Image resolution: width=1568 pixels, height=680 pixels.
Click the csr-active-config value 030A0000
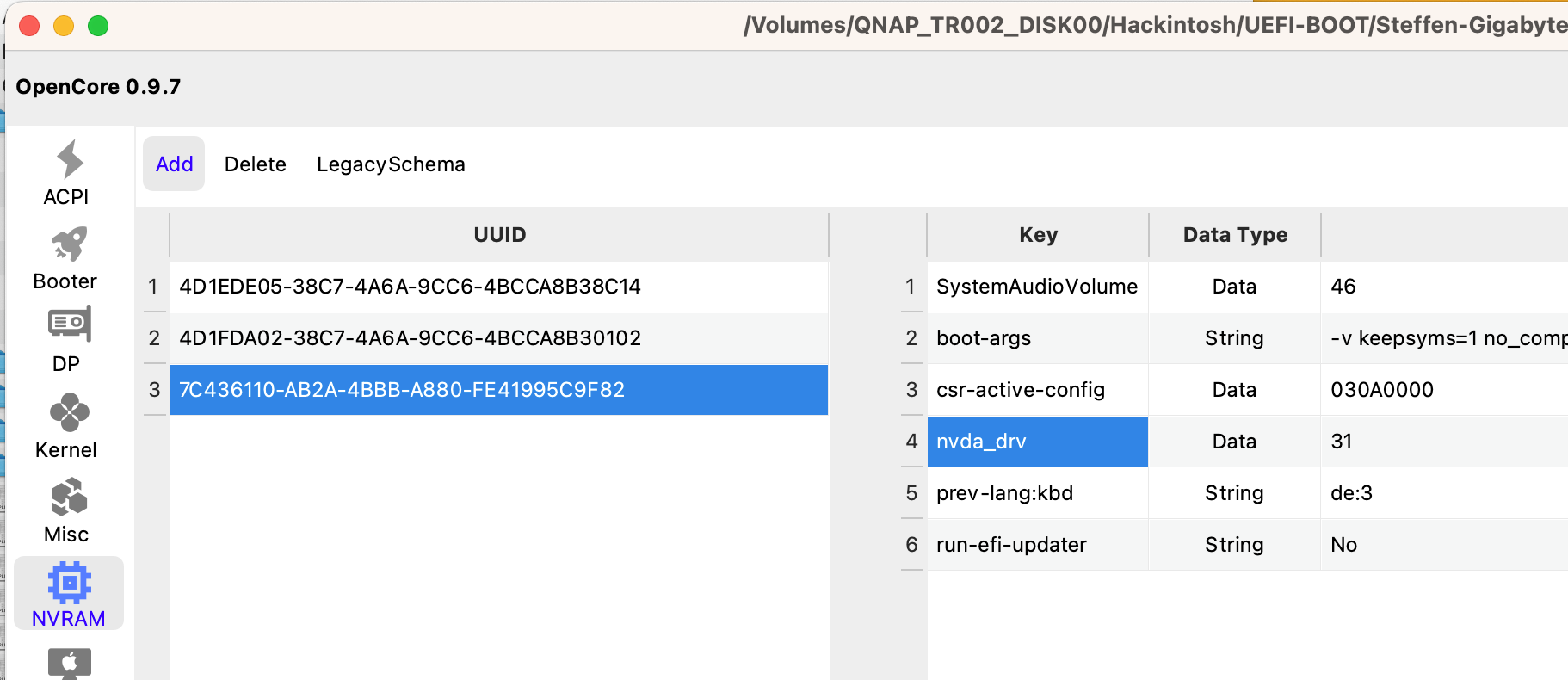point(1382,390)
